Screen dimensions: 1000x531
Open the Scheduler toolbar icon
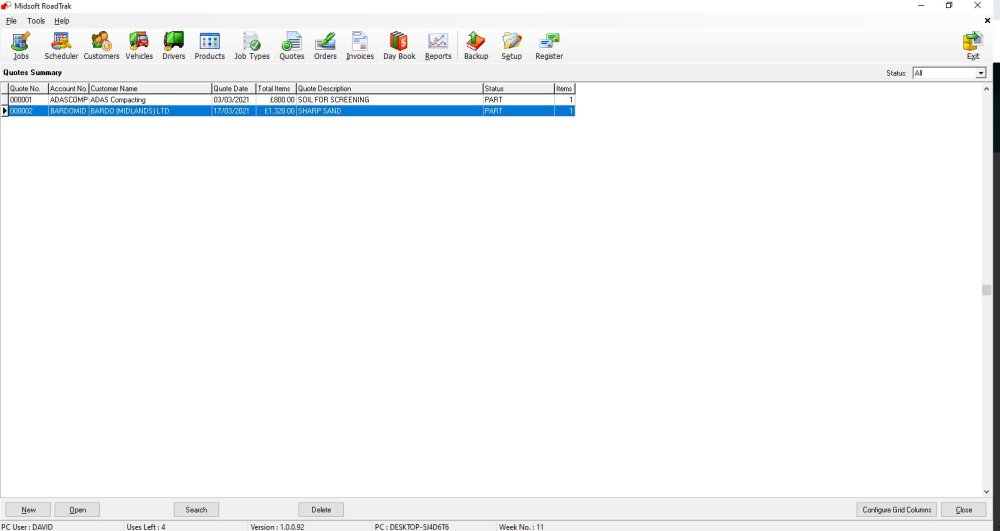61,46
